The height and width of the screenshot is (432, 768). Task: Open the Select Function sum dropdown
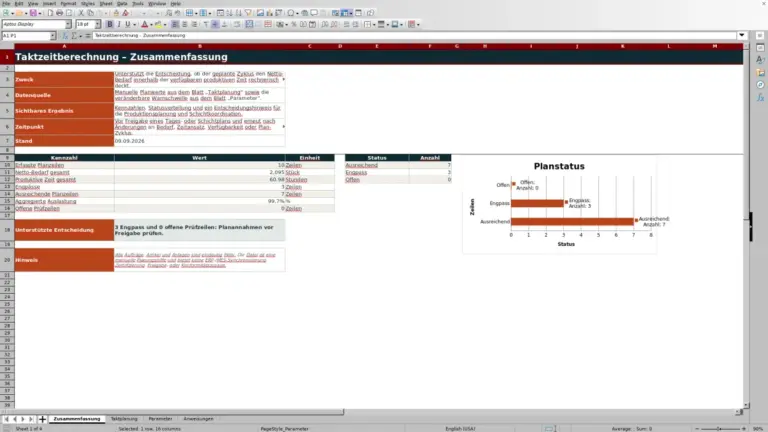point(80,36)
